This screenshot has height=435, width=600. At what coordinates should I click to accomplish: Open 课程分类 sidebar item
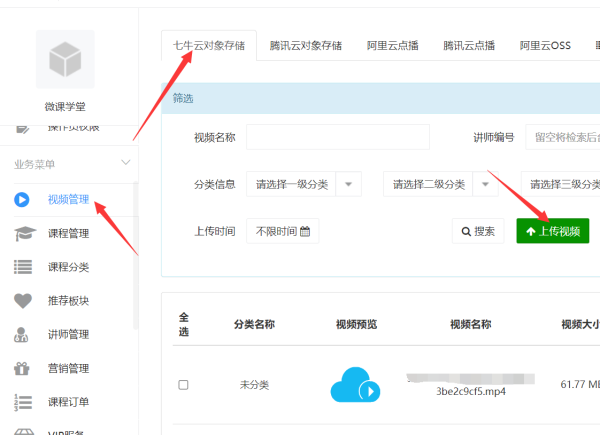(x=68, y=267)
